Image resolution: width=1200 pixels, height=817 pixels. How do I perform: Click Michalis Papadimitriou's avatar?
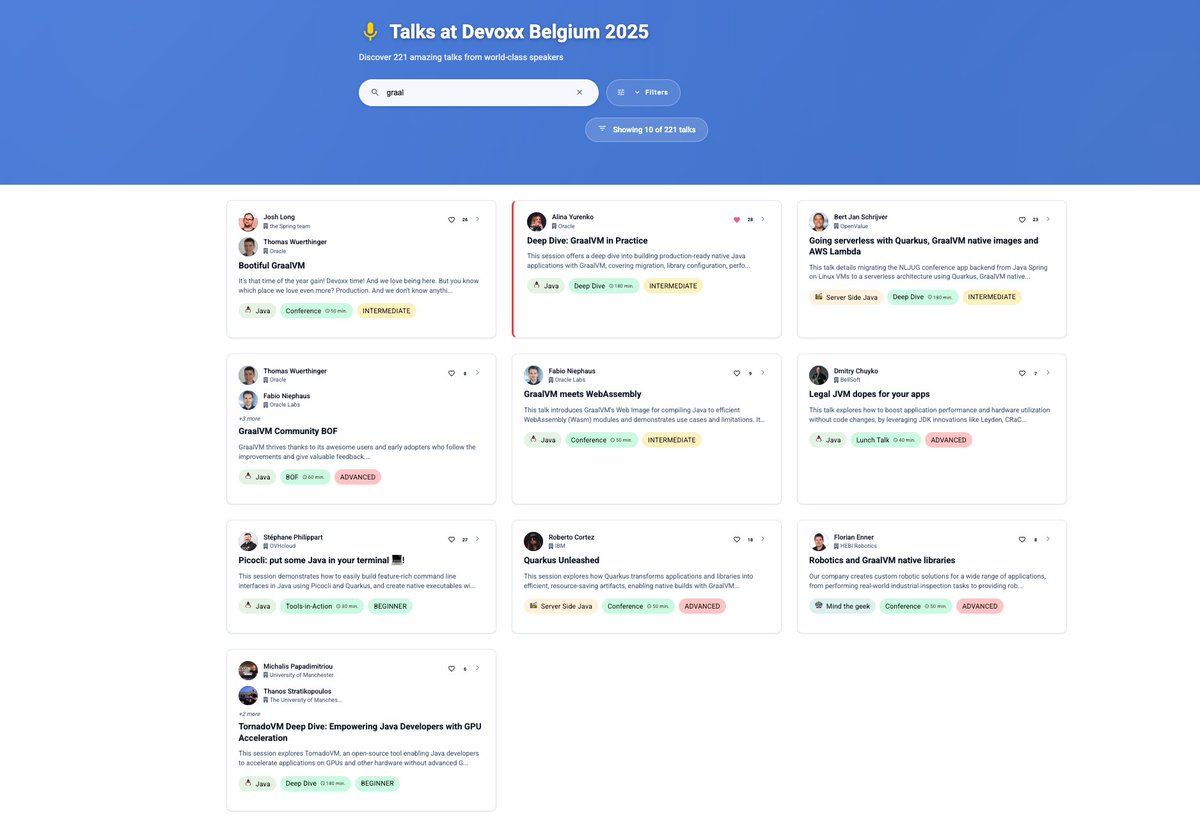[248, 670]
